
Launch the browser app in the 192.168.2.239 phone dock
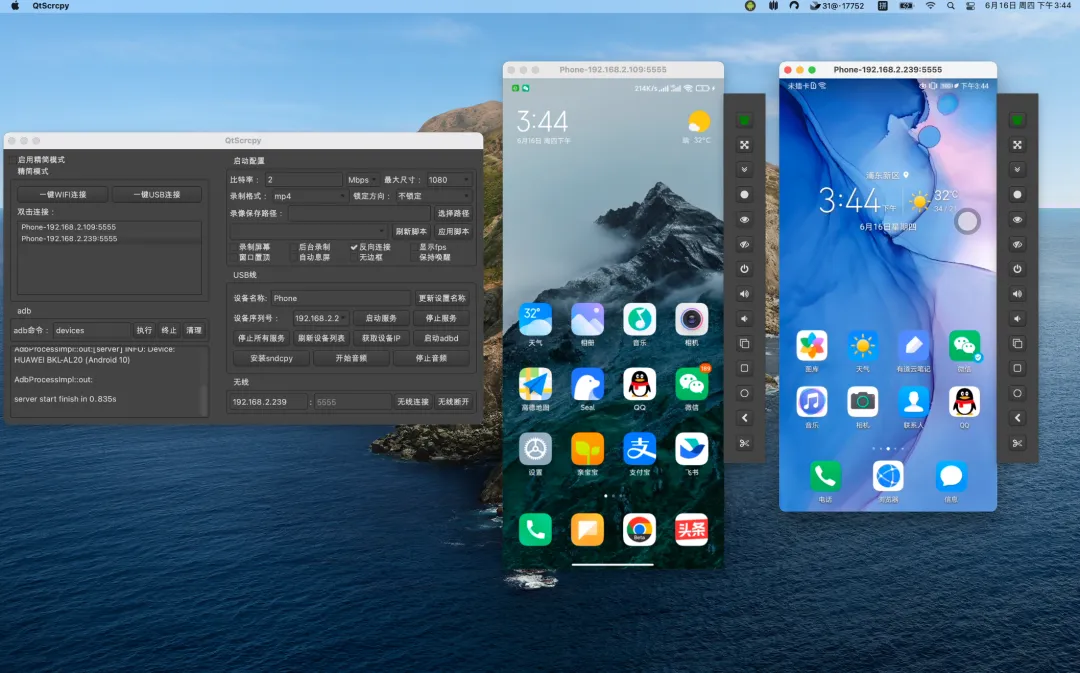pos(888,476)
